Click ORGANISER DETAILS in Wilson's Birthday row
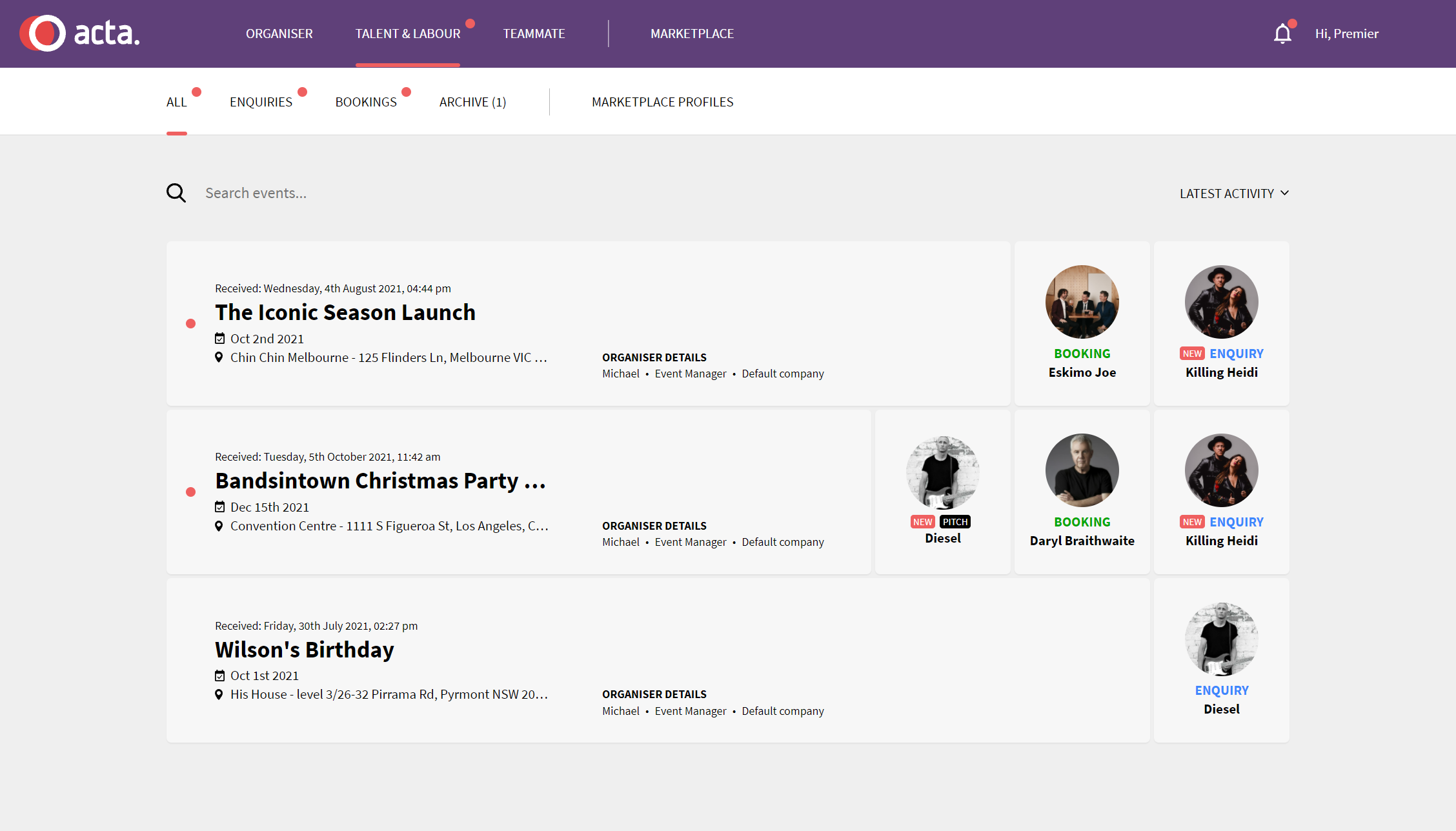This screenshot has width=1456, height=831. (654, 694)
